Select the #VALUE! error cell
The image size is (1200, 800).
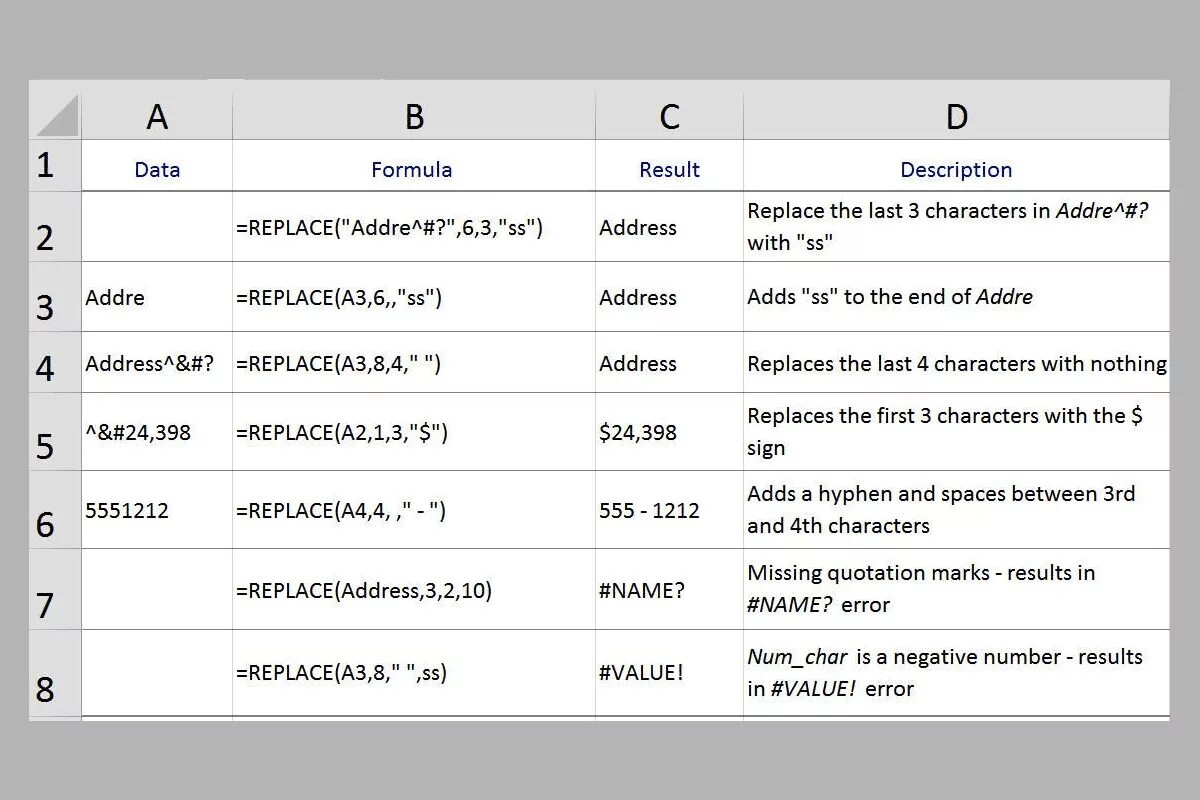point(669,673)
